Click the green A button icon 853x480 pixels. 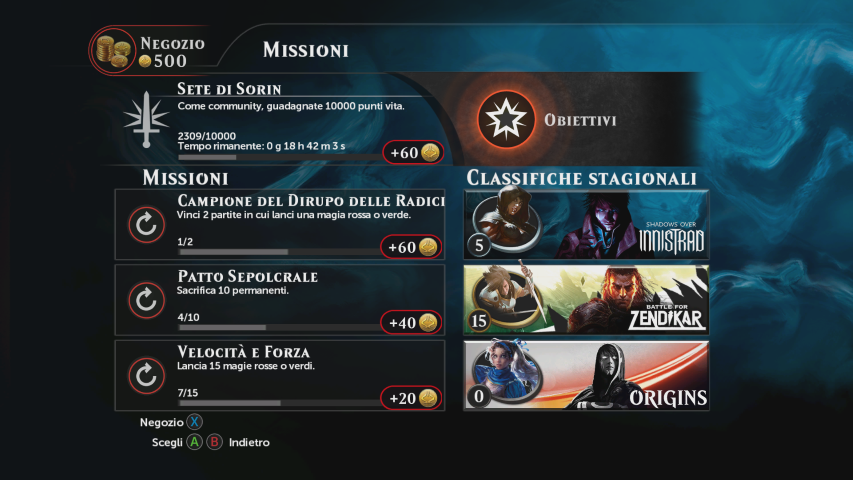(x=194, y=442)
